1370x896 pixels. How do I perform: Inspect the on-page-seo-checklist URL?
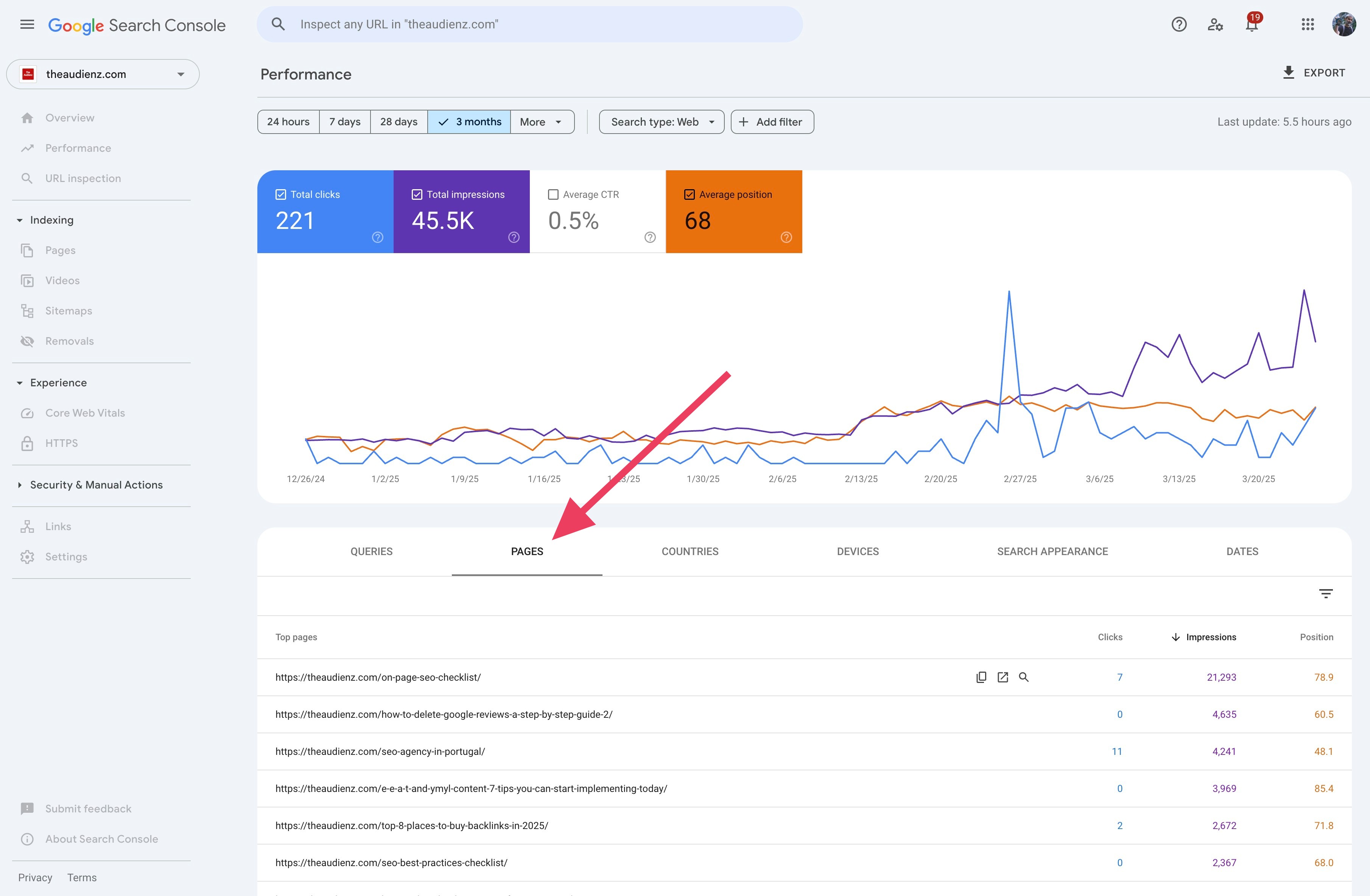[x=1023, y=677]
